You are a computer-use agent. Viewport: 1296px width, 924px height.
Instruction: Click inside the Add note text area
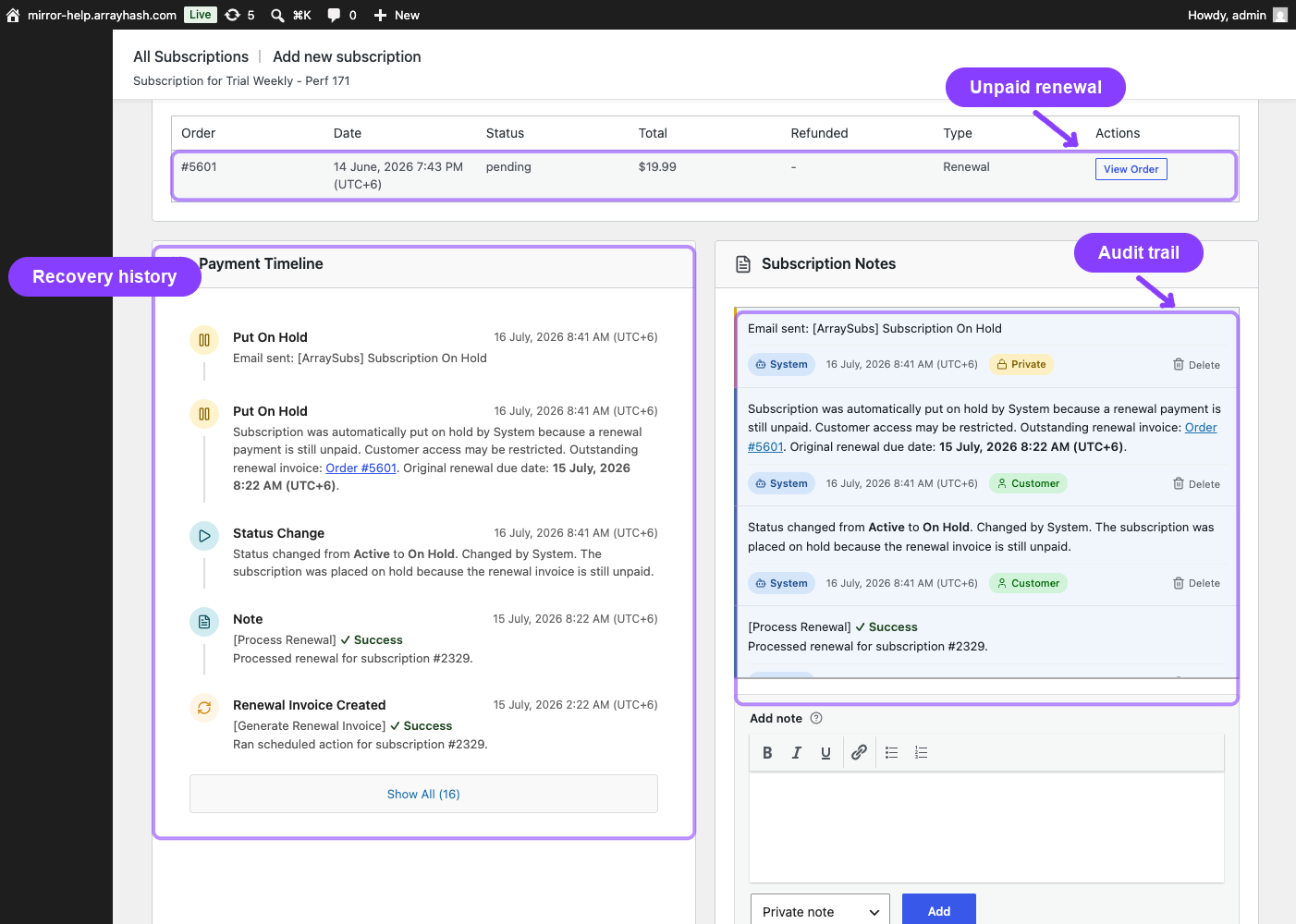pyautogui.click(x=986, y=827)
